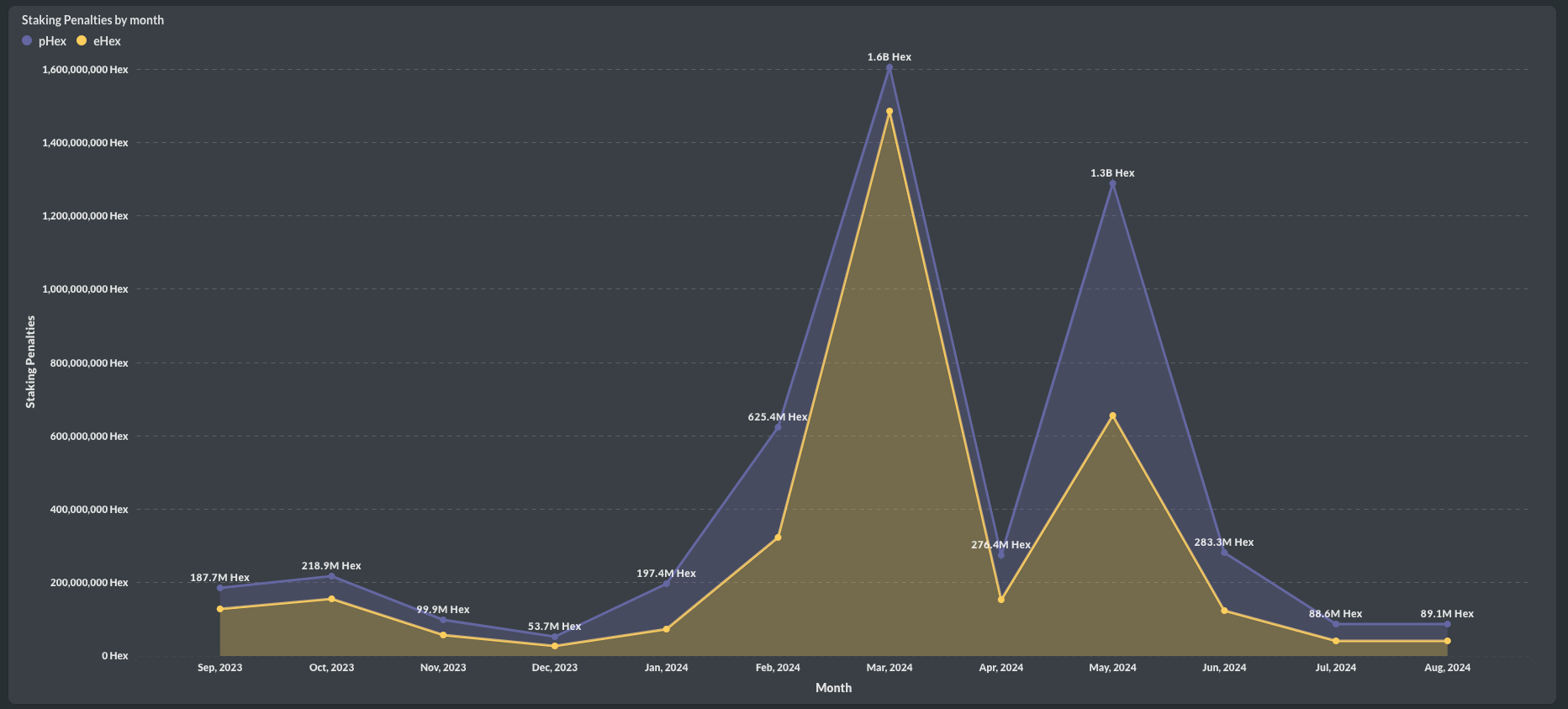
Task: Click the 1,400,000,000 Hex y-axis label
Action: pos(85,143)
